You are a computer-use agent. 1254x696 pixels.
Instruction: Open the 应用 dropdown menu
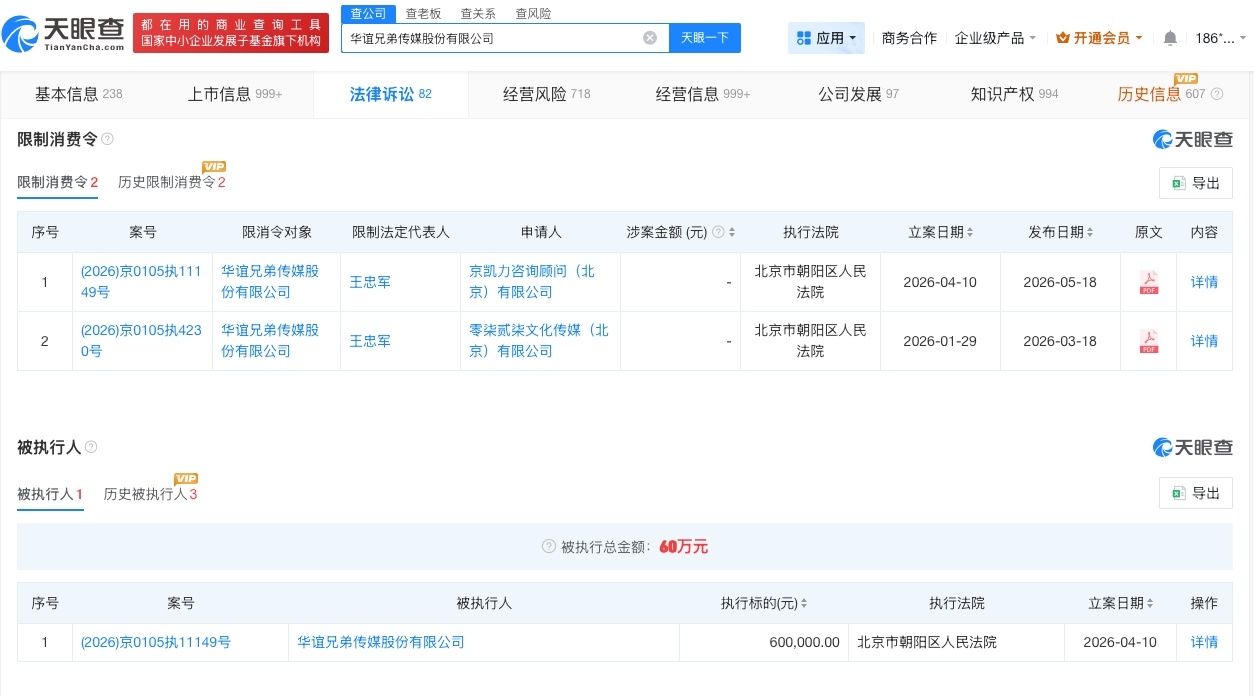826,38
